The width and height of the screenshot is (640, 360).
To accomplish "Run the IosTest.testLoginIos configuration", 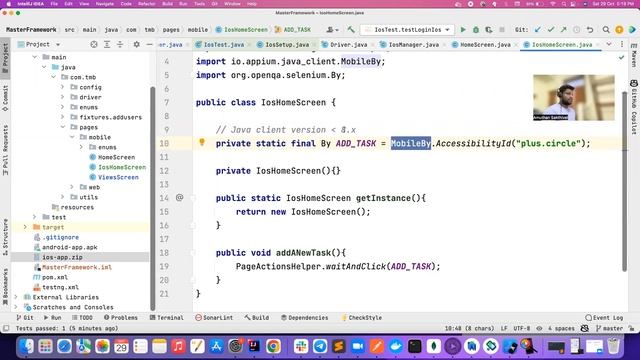I will tap(463, 30).
